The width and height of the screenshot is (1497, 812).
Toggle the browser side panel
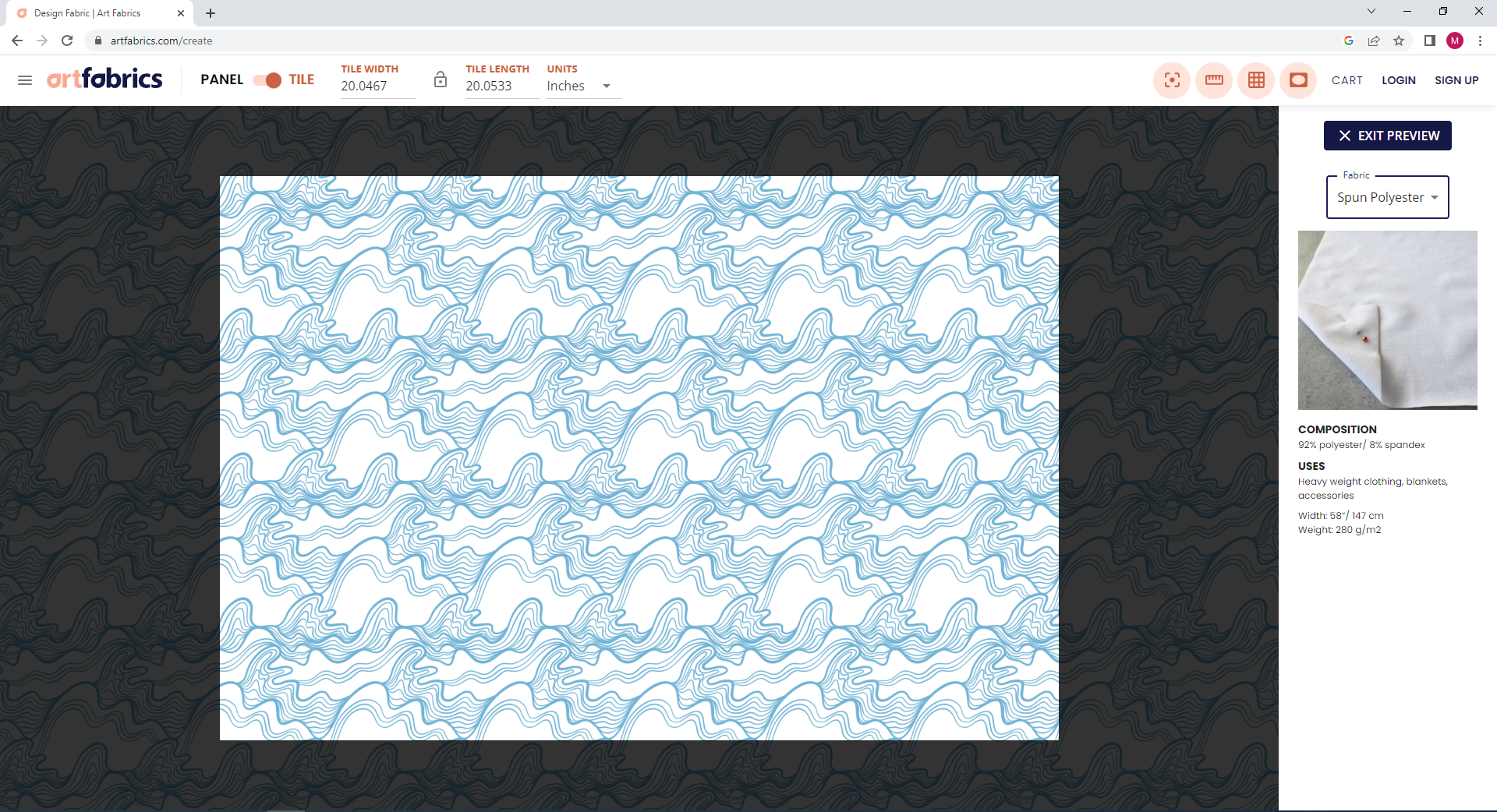pyautogui.click(x=1430, y=41)
